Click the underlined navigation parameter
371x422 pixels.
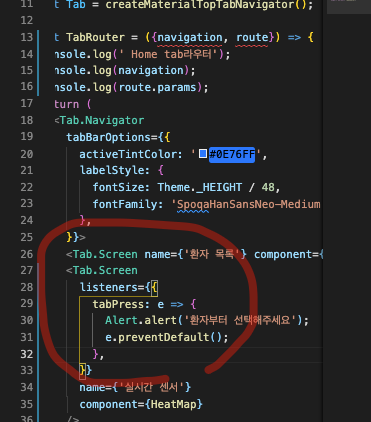[190, 38]
